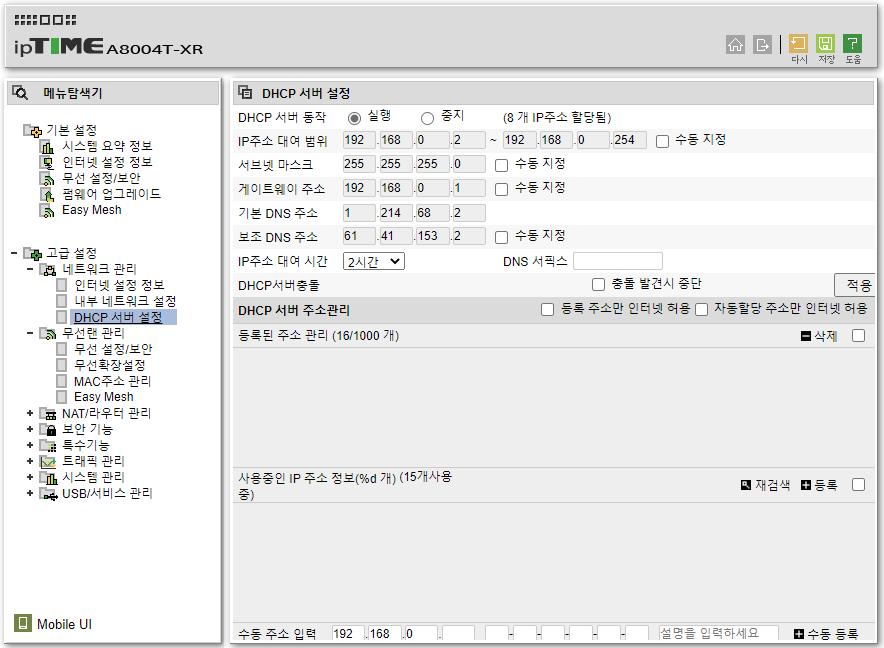Click the home icon in header
Screen dimensions: 884x648
[x=735, y=45]
